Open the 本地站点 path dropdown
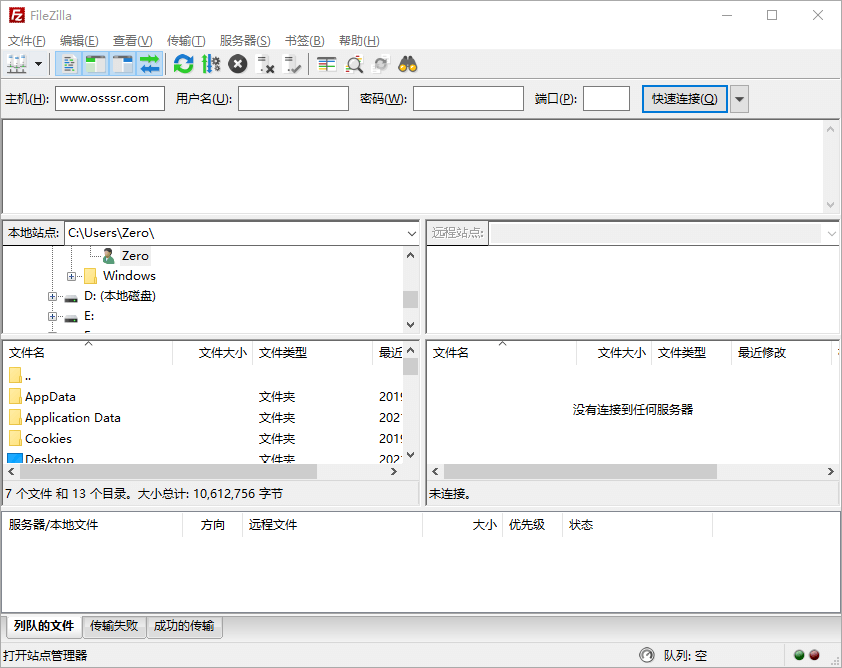This screenshot has width=842, height=668. click(x=411, y=232)
